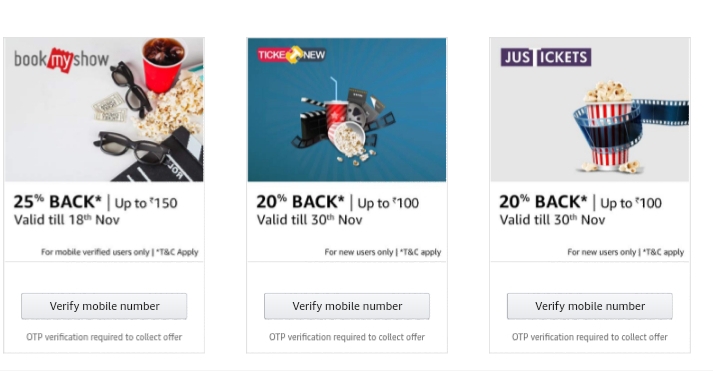Click Justickets 20% BACK up to ₹100 text
This screenshot has width=713, height=371.
[580, 202]
